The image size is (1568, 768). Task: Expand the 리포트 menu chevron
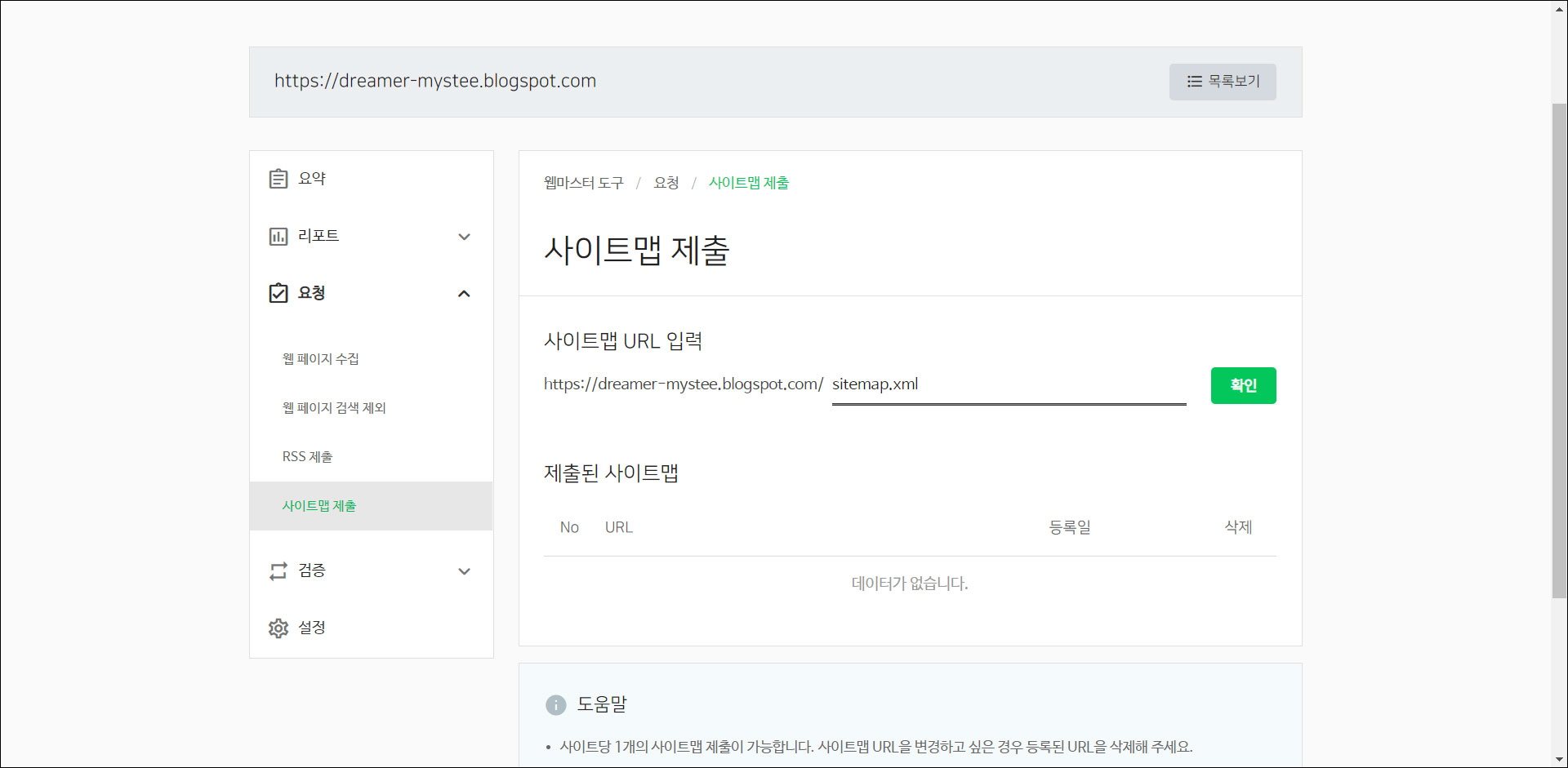pos(464,237)
